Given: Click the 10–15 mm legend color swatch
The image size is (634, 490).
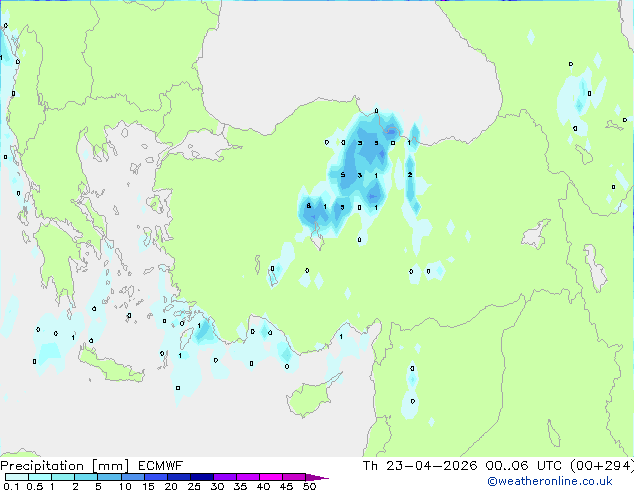Looking at the screenshot, I should click(132, 477).
